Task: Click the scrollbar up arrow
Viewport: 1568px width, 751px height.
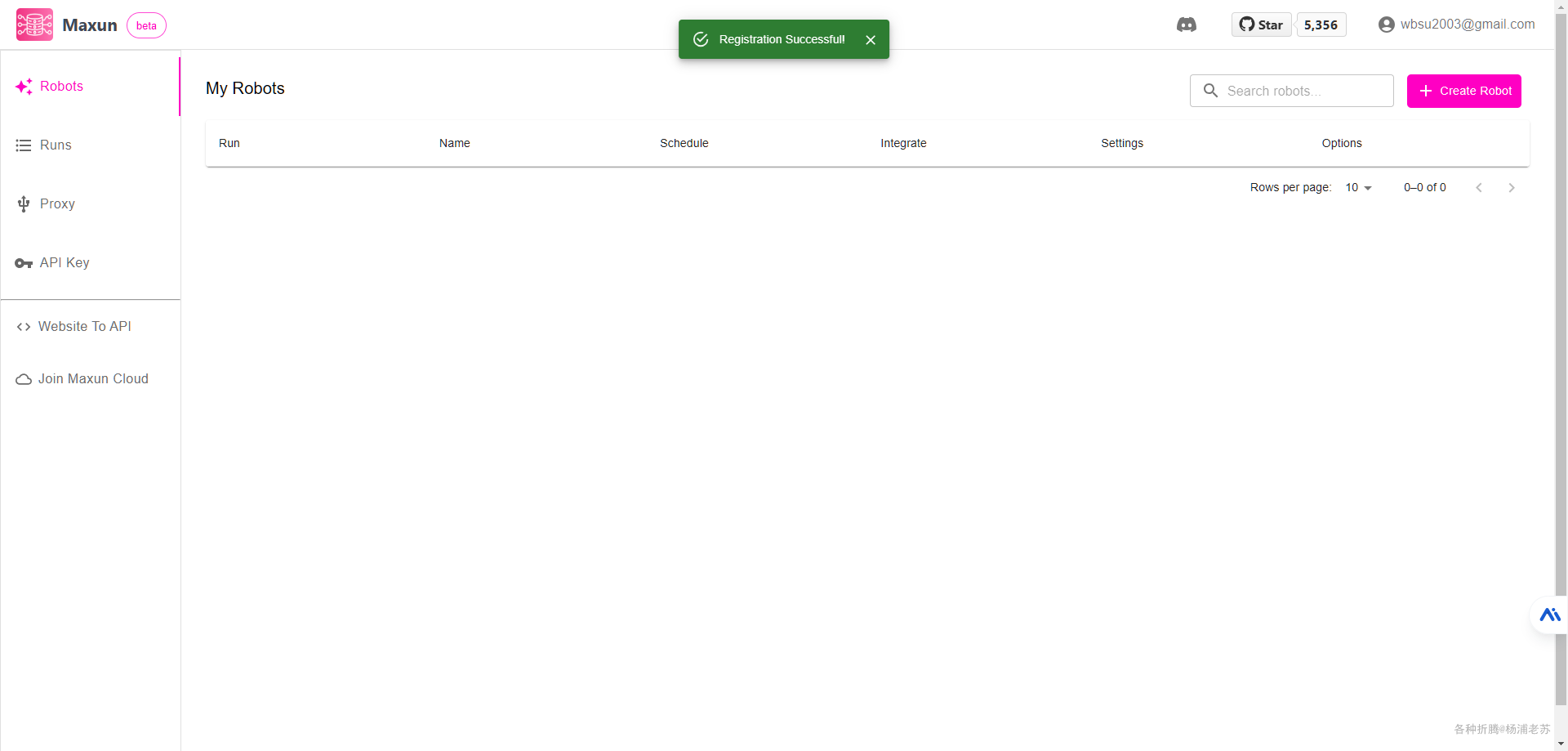Action: pyautogui.click(x=1561, y=6)
